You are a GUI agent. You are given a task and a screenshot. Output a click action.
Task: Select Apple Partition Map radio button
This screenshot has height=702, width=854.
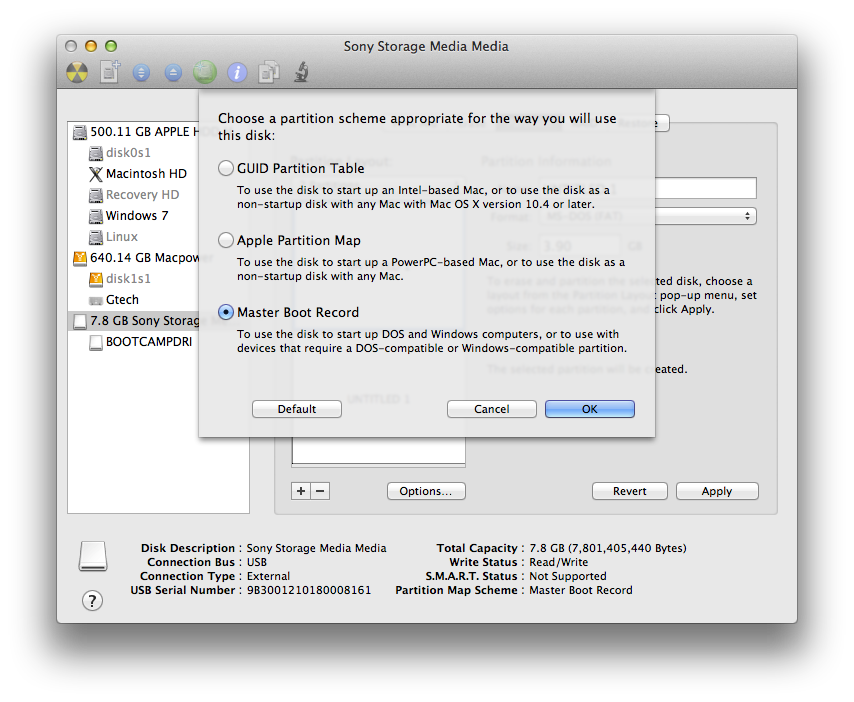tap(225, 240)
